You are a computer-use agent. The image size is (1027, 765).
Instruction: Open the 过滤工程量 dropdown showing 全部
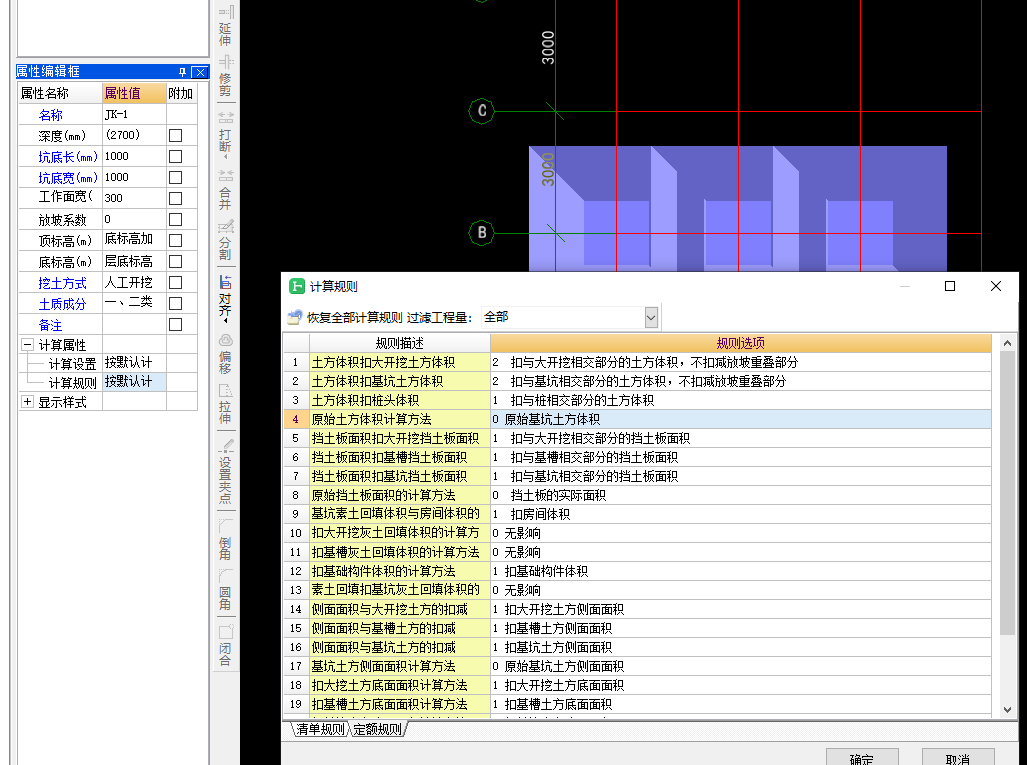tap(651, 318)
